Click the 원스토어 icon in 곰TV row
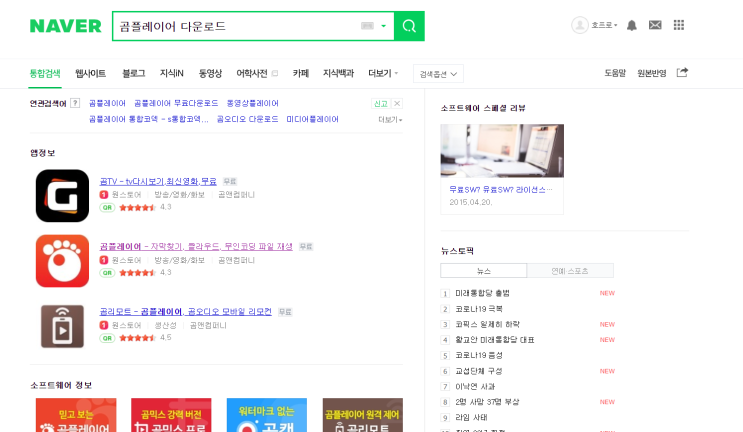This screenshot has height=432, width=743. coord(104,195)
